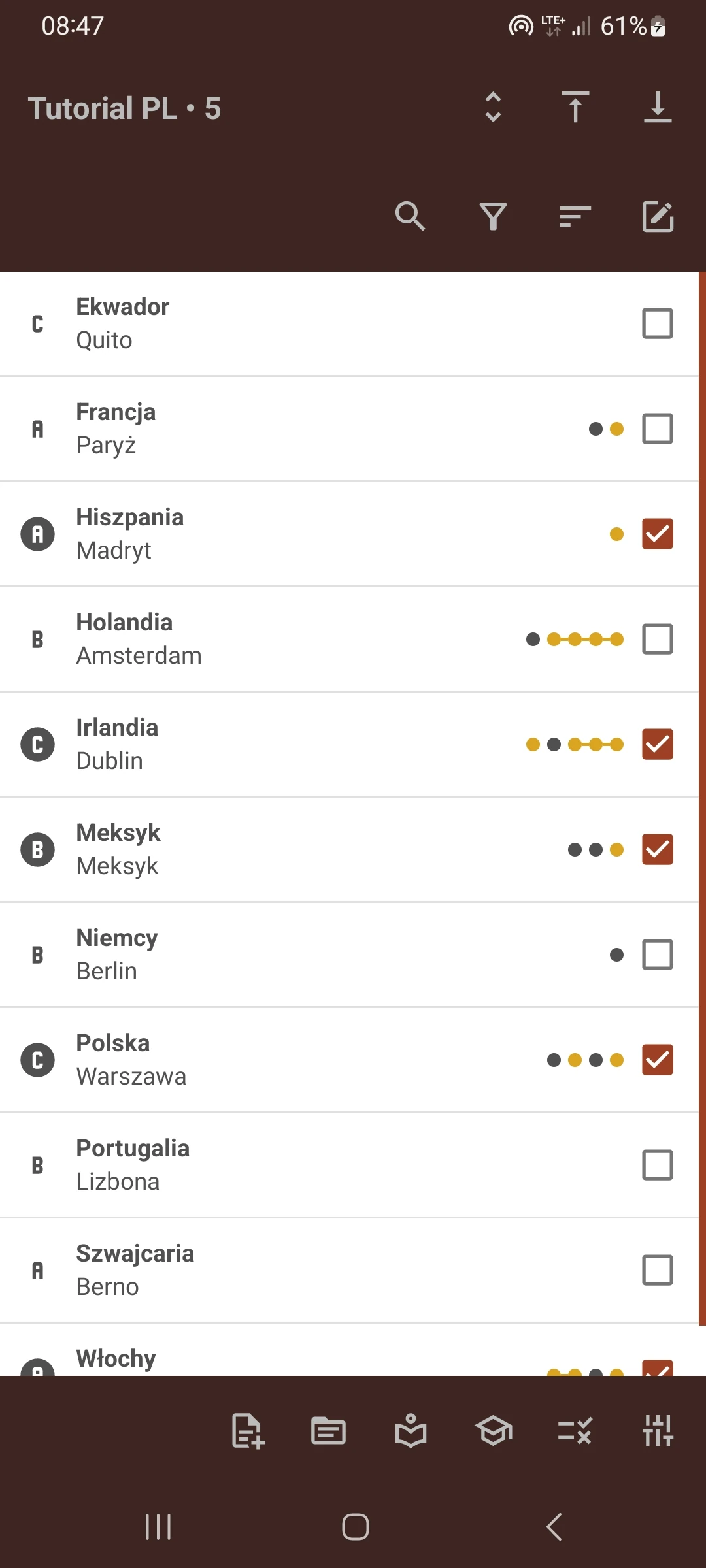Open the sort options
Screen dimensions: 706x1568
[x=575, y=217]
